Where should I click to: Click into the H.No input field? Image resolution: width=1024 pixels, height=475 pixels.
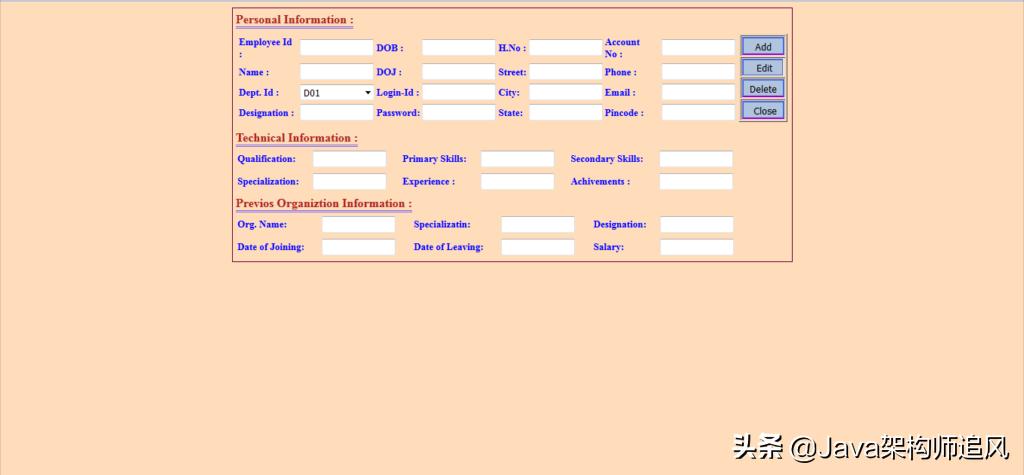tap(566, 48)
